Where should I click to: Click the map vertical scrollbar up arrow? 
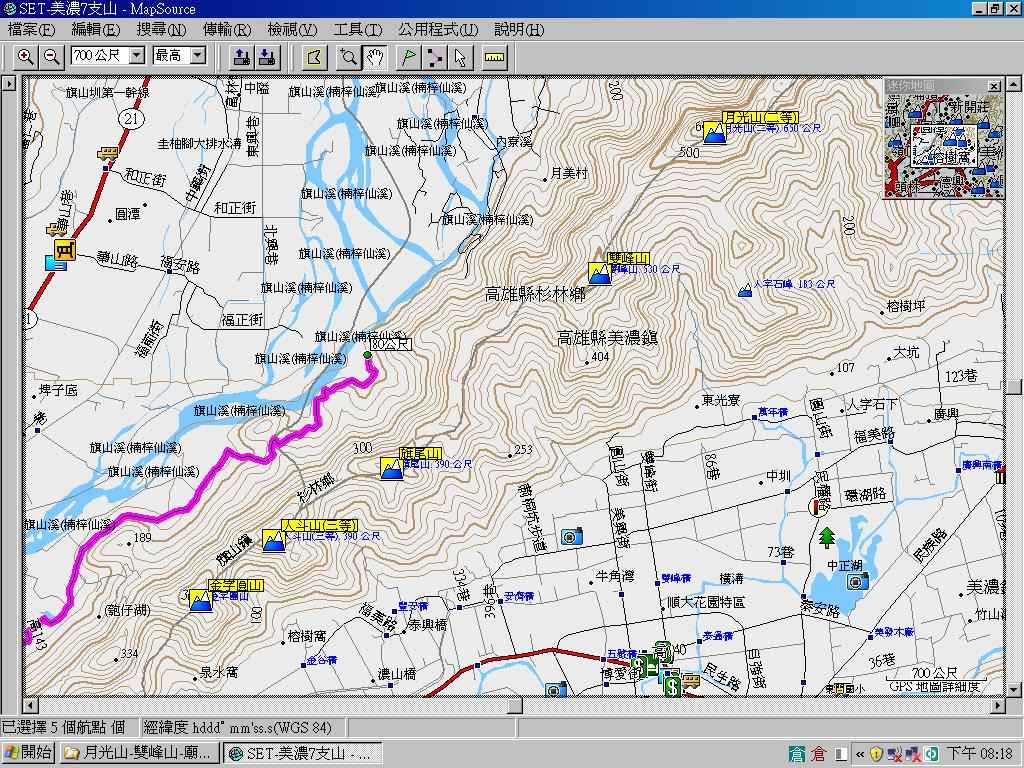(x=1013, y=84)
